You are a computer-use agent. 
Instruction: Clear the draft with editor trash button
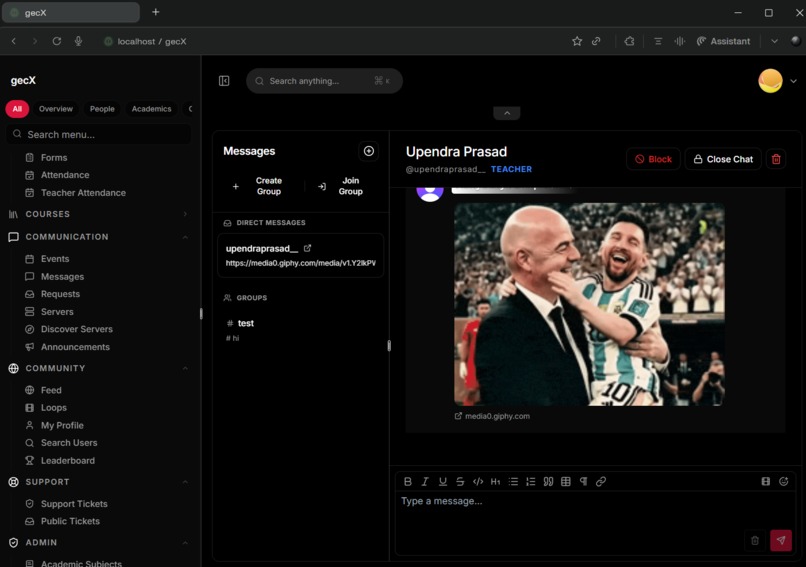pyautogui.click(x=755, y=540)
